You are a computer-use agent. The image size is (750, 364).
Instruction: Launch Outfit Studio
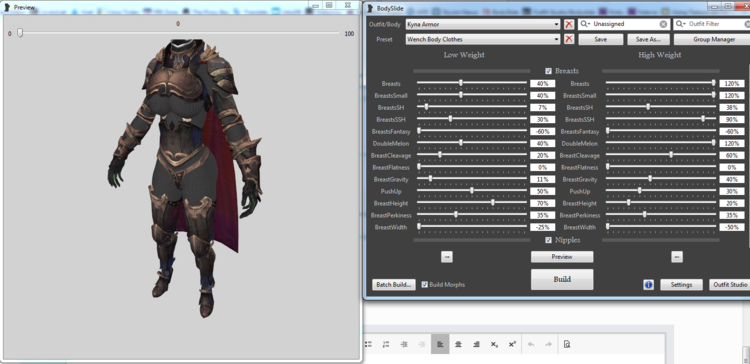coord(730,285)
